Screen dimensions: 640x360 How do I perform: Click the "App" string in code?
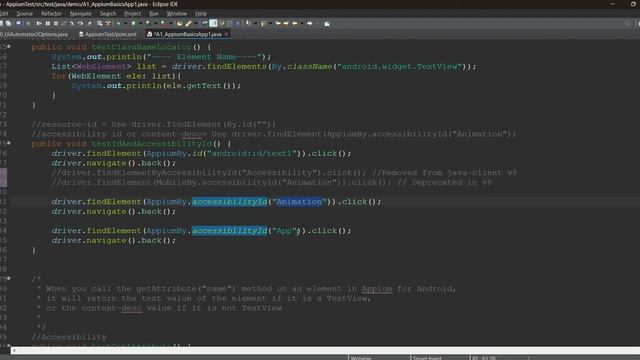284,231
